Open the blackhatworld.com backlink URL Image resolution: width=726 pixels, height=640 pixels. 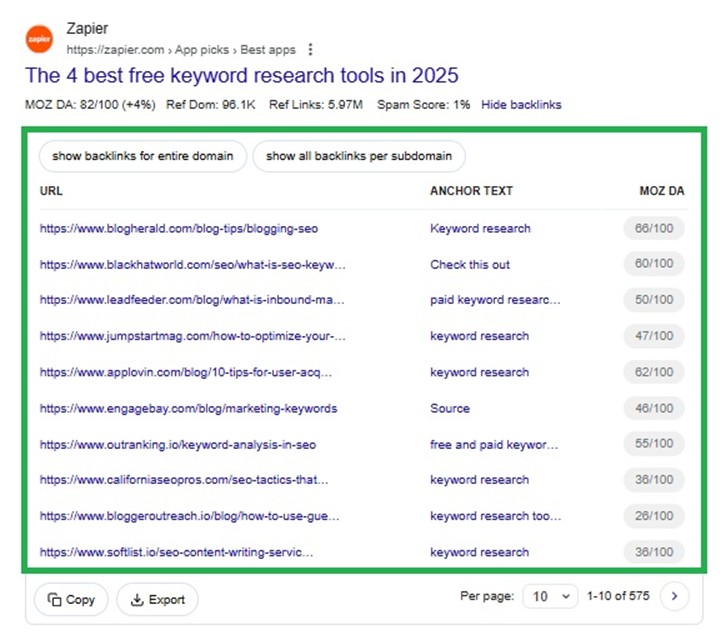pyautogui.click(x=193, y=264)
